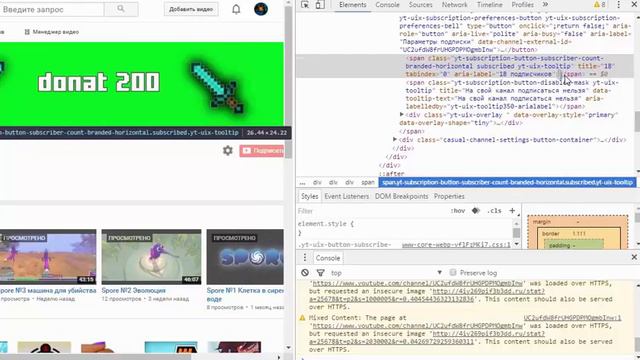Screen dimensions: 640x360
Task: Expand the yt-uix-overlay div node
Action: point(402,115)
